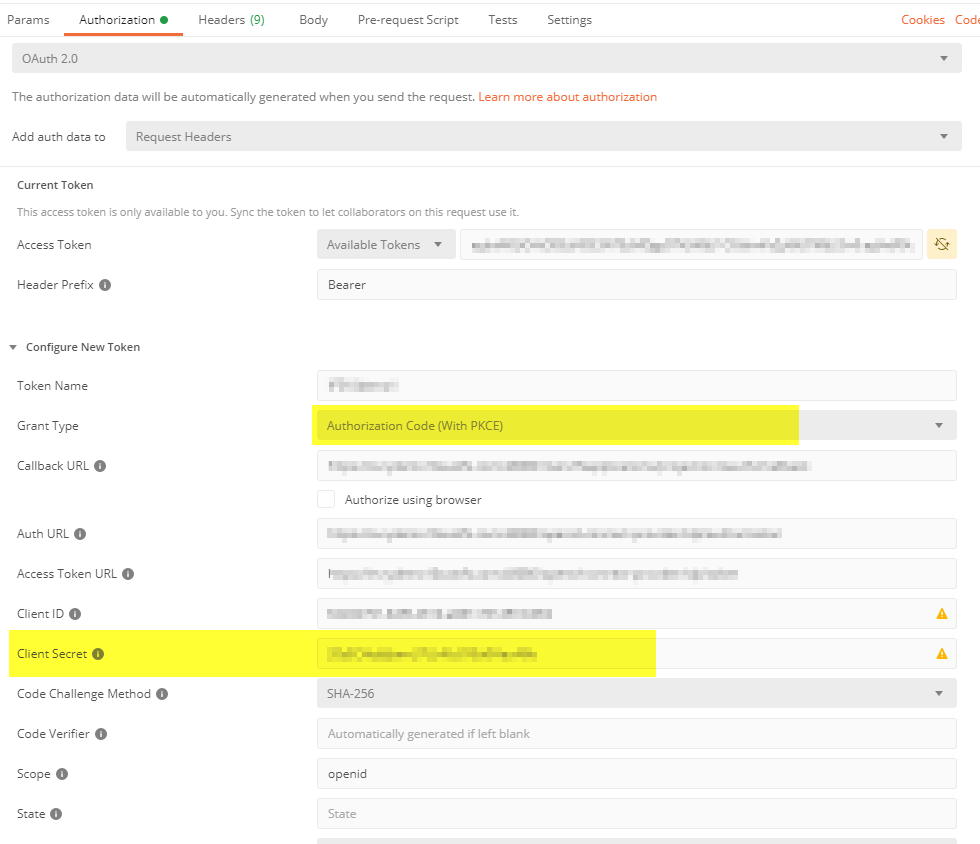The image size is (980, 844).
Task: Click the info icon next to Scope
Action: (x=62, y=773)
